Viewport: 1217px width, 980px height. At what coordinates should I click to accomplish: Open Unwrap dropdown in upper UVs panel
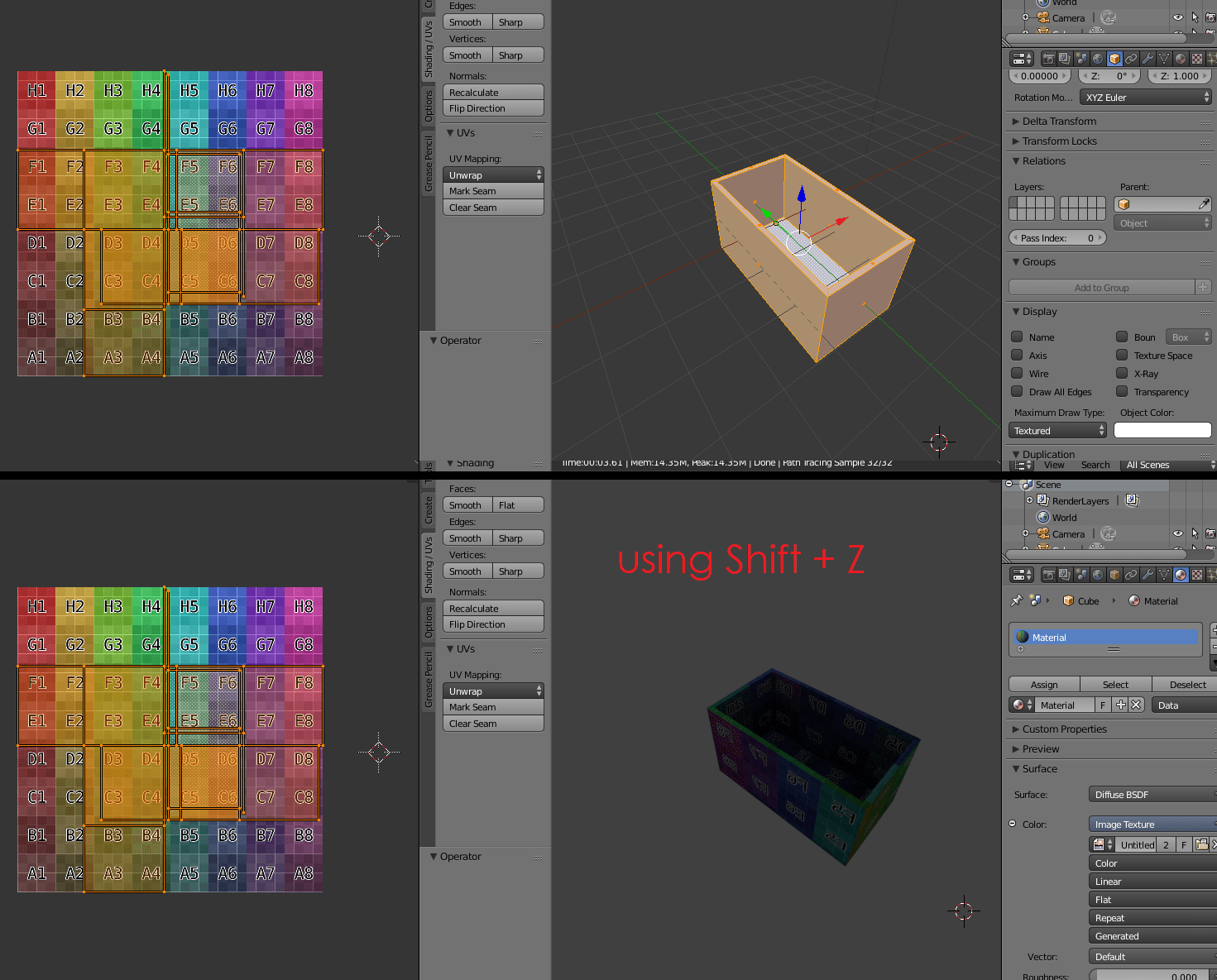click(x=494, y=174)
